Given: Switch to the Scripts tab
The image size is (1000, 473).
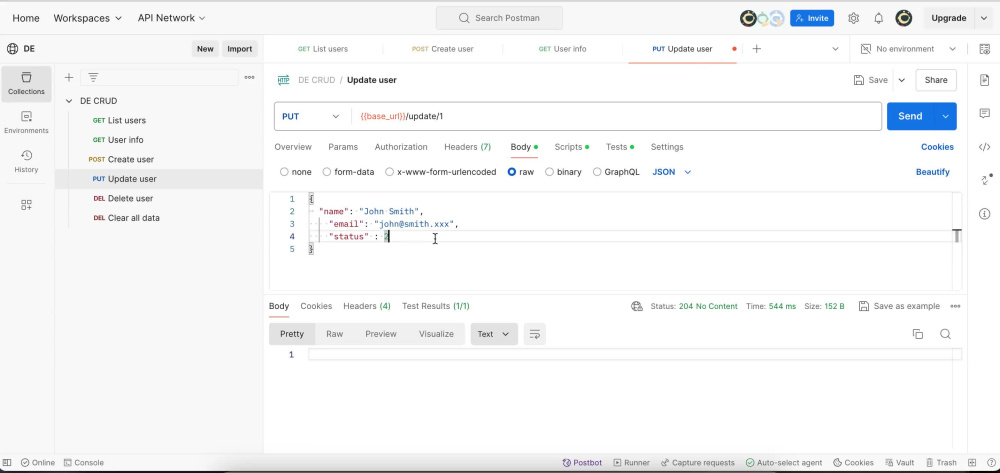Looking at the screenshot, I should [571, 147].
